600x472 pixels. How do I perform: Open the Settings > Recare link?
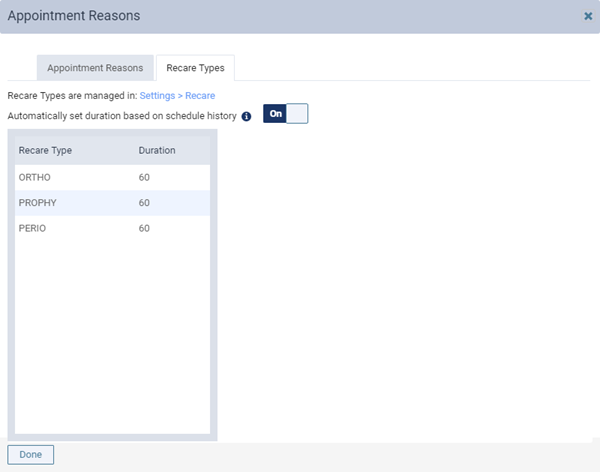coord(177,96)
